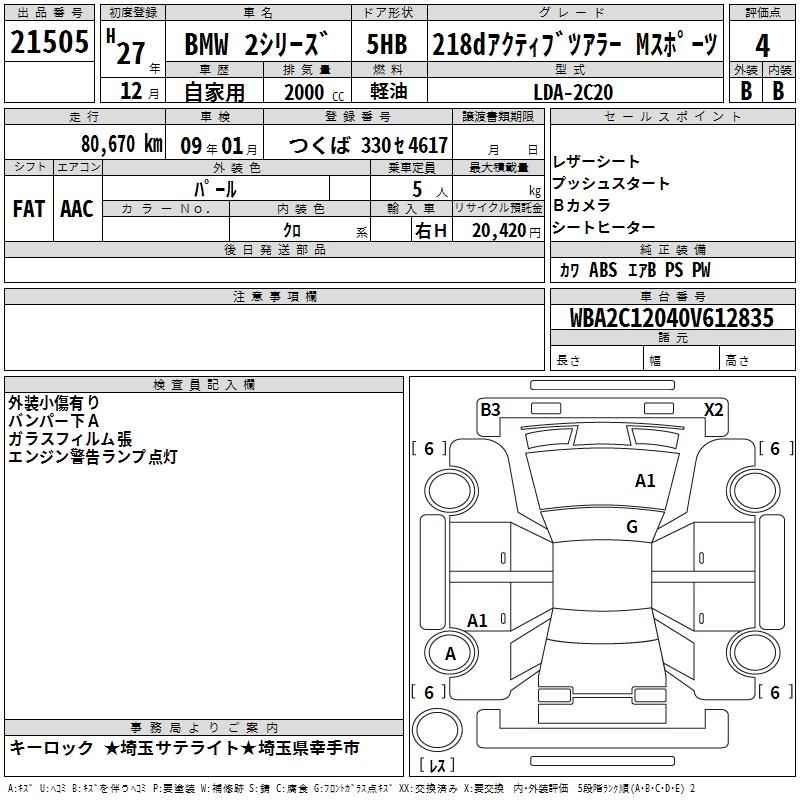This screenshot has width=800, height=800.
Task: Select sales point レザーシート
Action: coord(596,162)
